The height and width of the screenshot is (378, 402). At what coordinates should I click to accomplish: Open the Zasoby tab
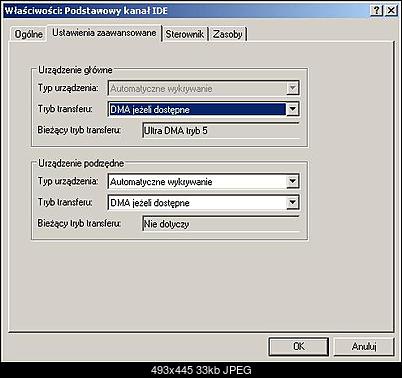[228, 34]
